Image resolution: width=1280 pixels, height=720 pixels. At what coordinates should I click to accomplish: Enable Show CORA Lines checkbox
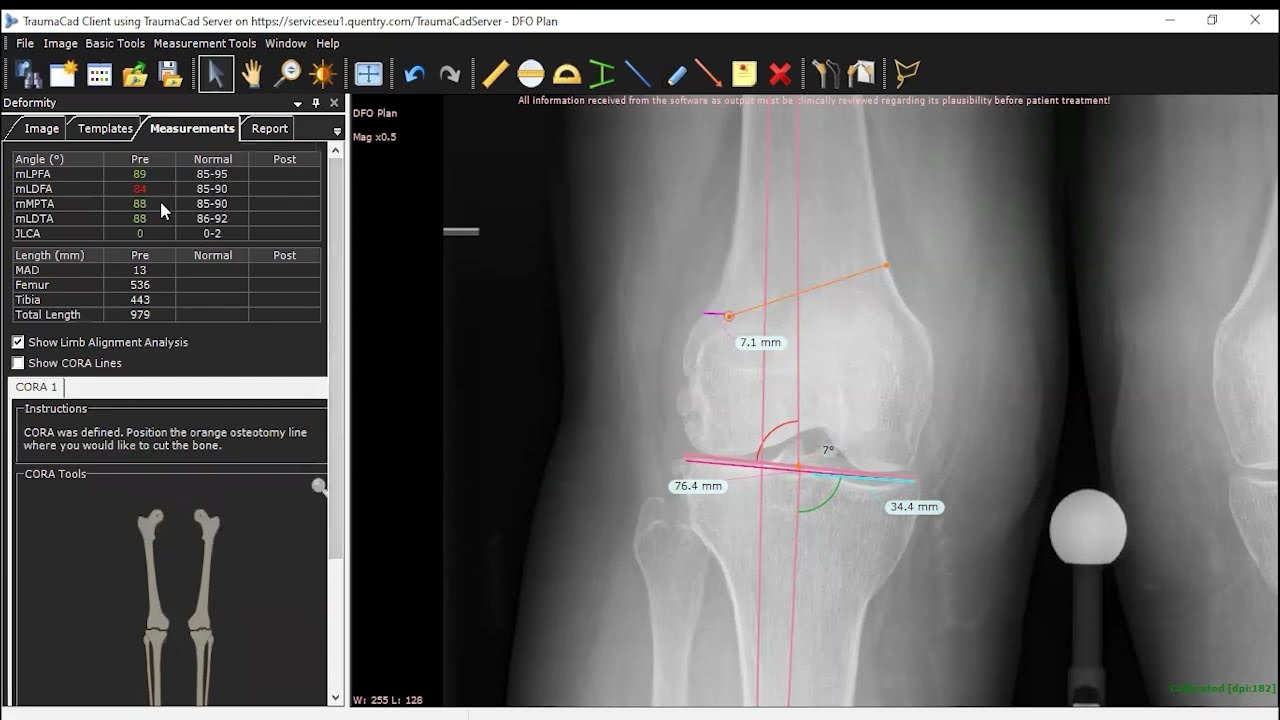(x=18, y=363)
